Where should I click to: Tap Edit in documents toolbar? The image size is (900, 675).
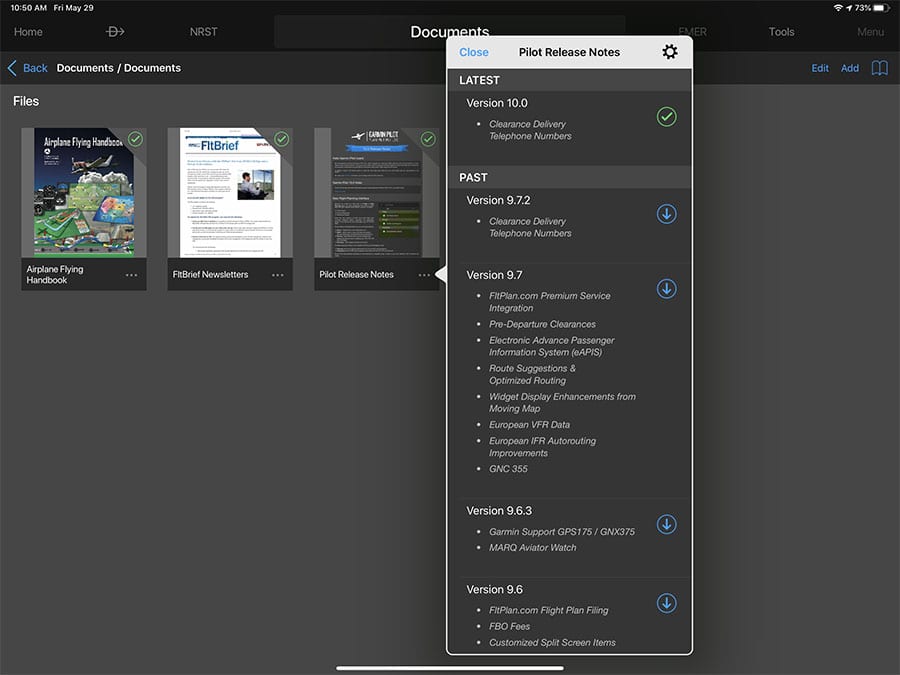820,68
